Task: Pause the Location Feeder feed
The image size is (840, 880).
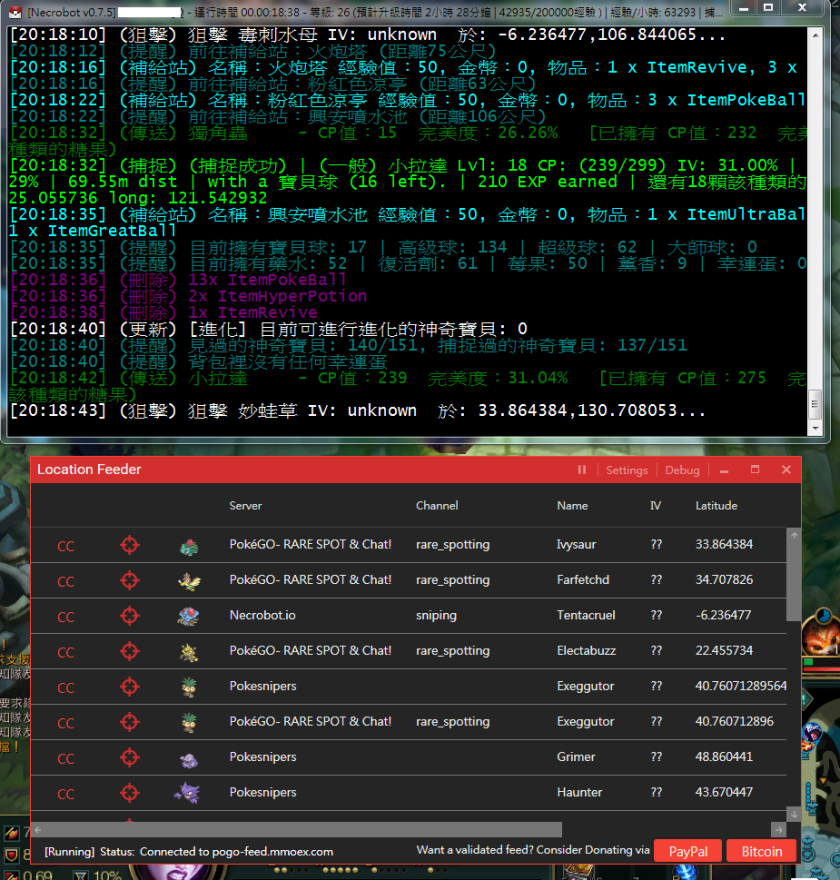Action: [582, 470]
